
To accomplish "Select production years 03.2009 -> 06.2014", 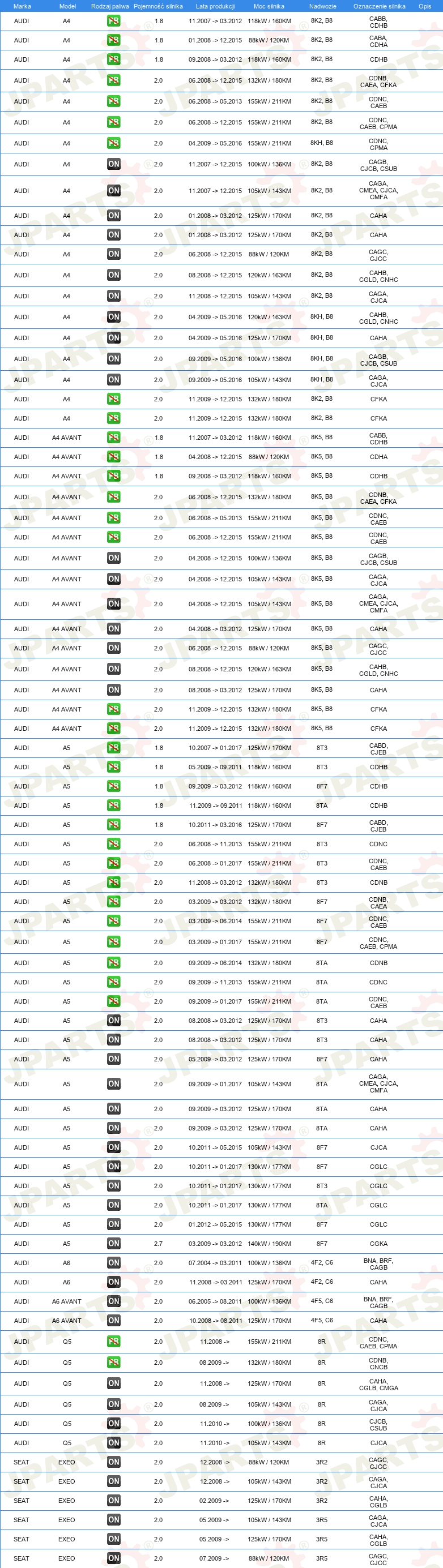I will tap(215, 921).
